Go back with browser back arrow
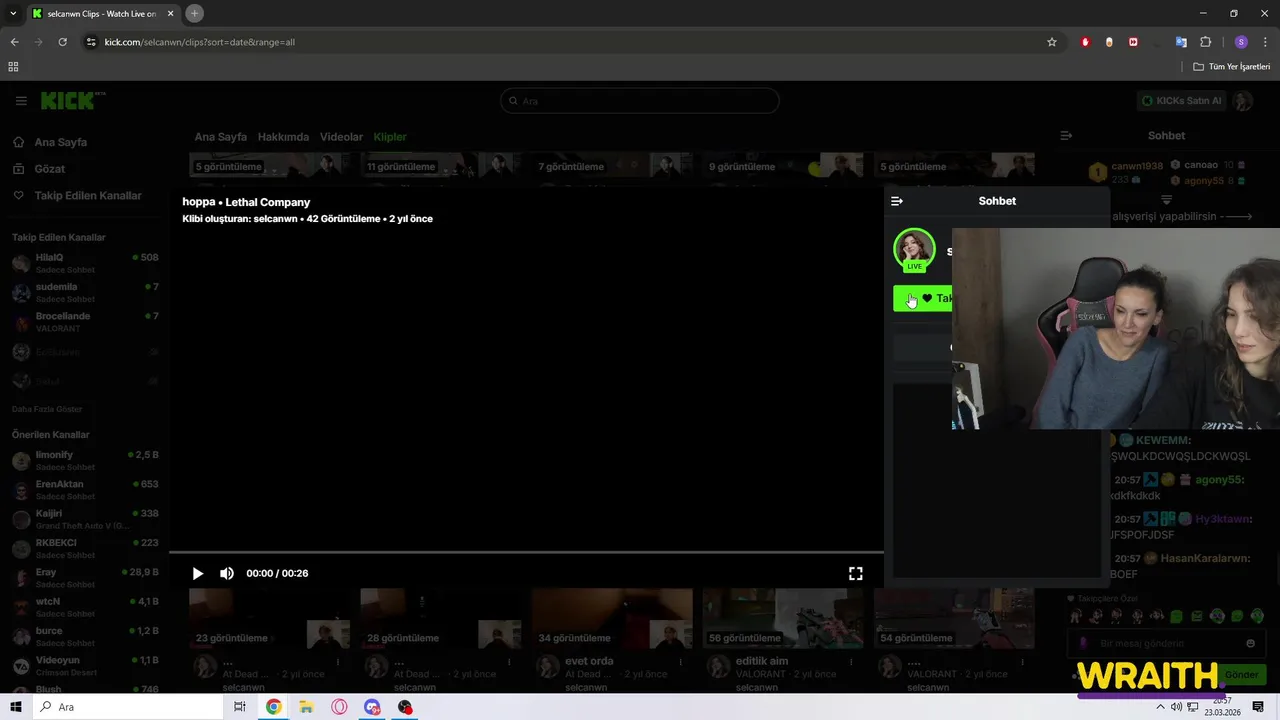The height and width of the screenshot is (720, 1280). click(14, 42)
